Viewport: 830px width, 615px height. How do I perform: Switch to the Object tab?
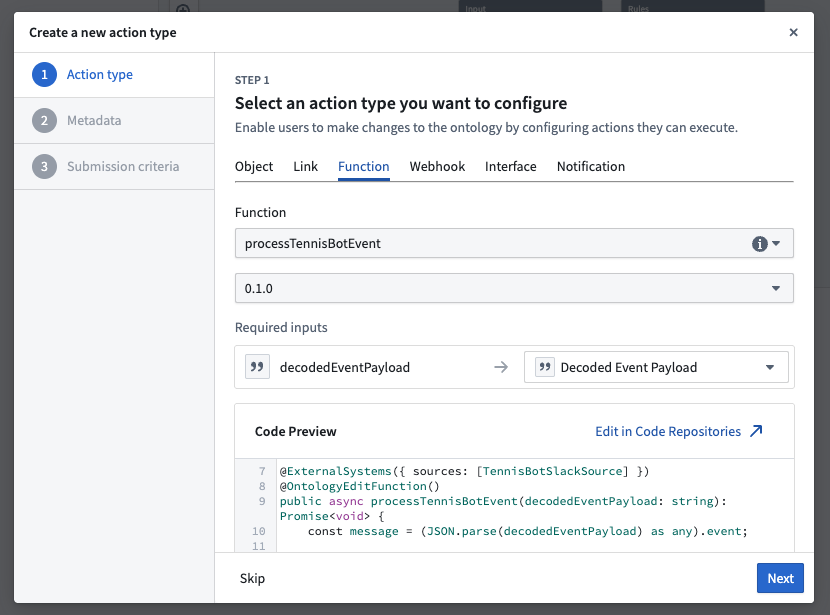254,166
